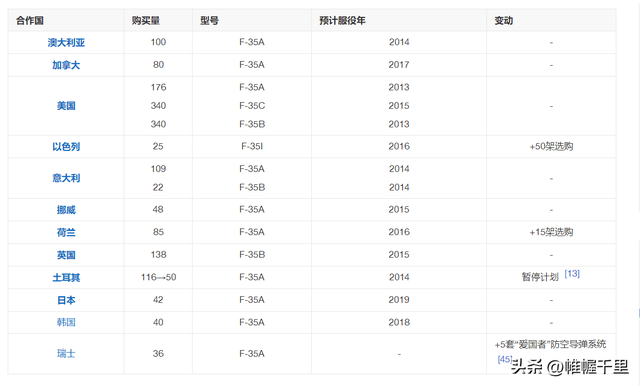Select the 暂停计划 change note
640x386 pixels.
[540, 277]
